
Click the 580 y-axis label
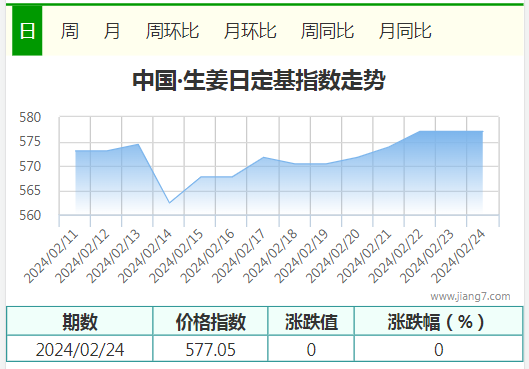tap(30, 117)
